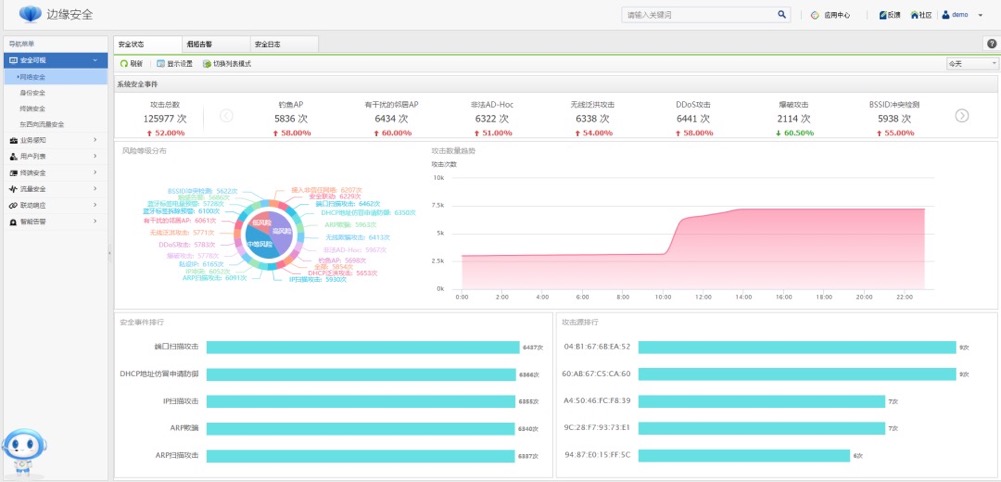Click the 显示设置 display settings icon
Viewport: 1001px width, 482px height.
click(161, 64)
